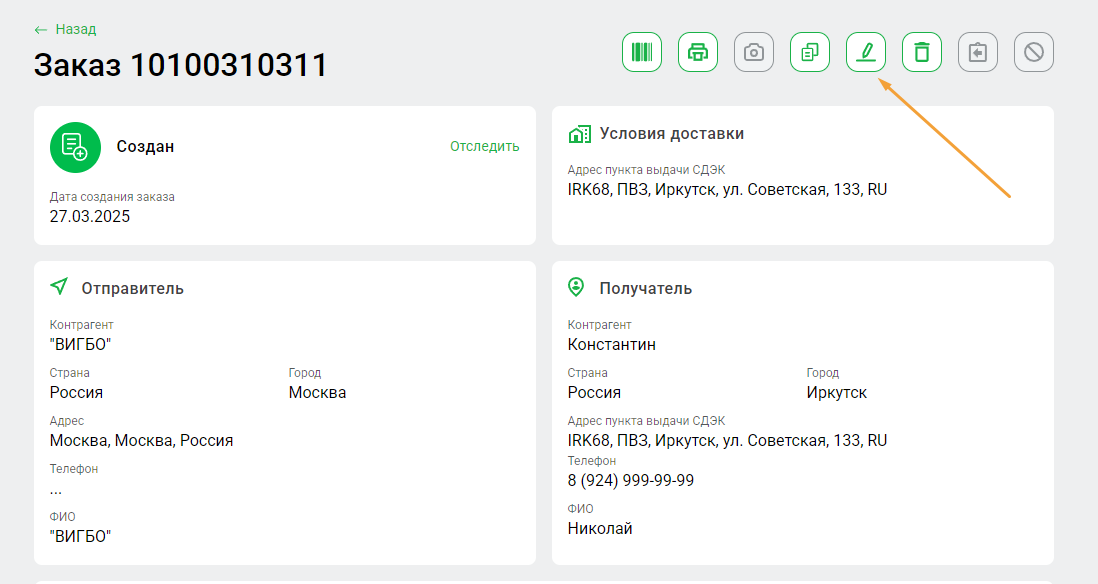Click the Условия доставки building icon

point(578,134)
